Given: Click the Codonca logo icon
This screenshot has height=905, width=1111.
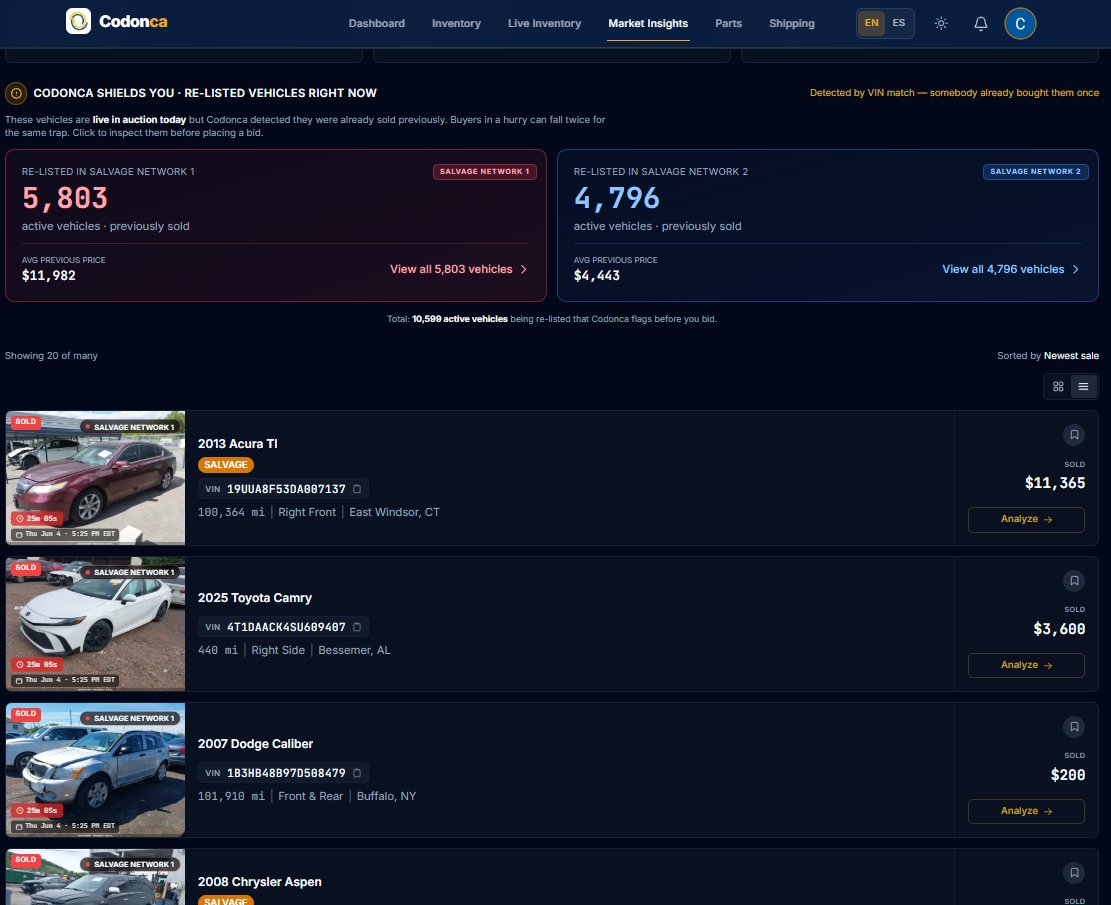Looking at the screenshot, I should [79, 21].
